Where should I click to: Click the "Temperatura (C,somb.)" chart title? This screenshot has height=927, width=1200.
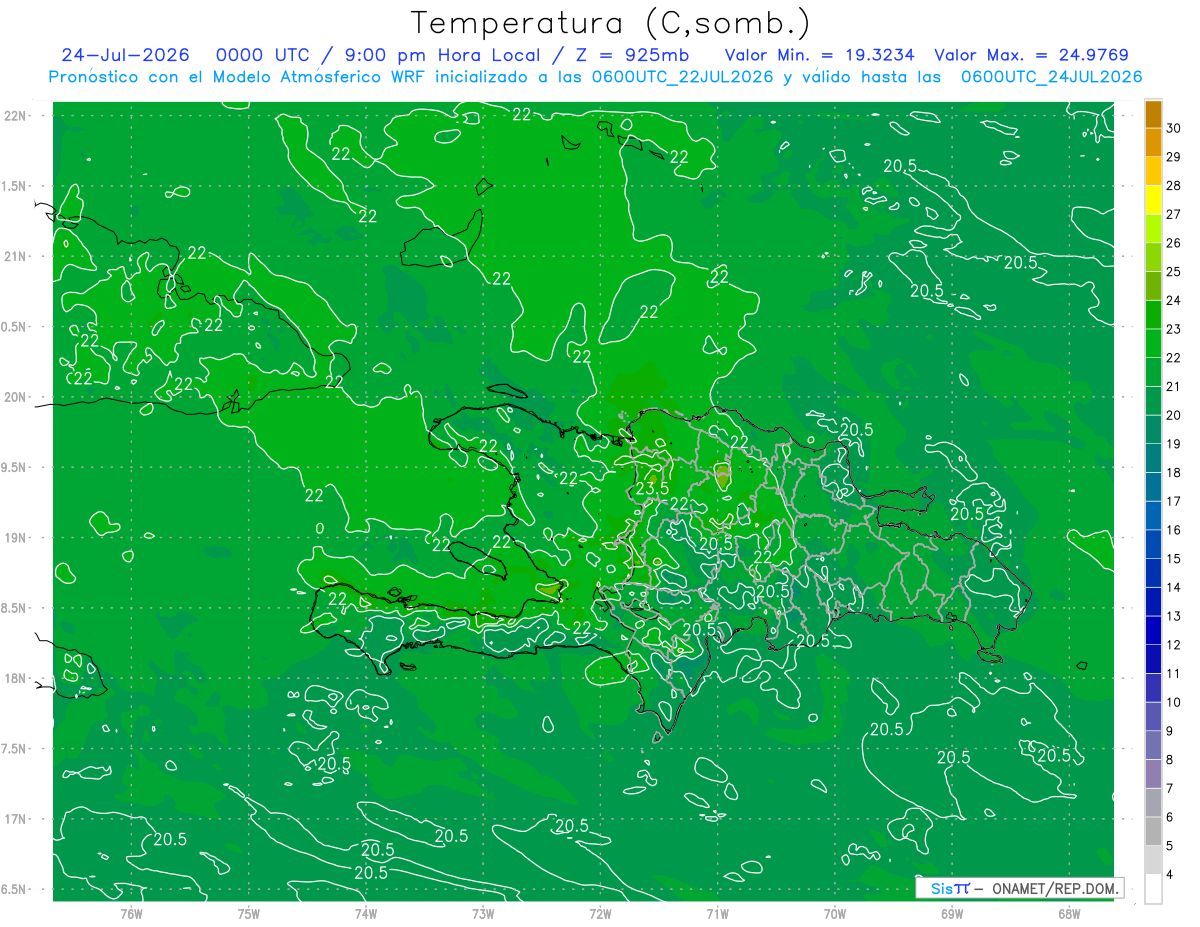coord(610,23)
